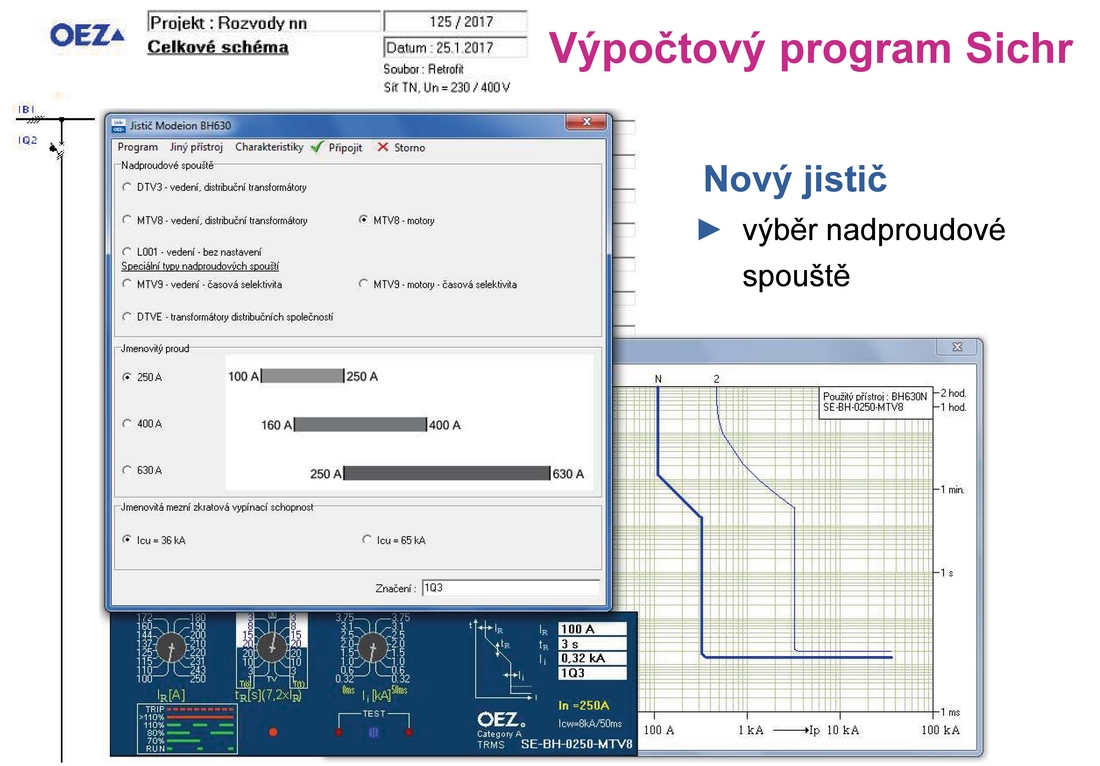Viewport: 1100px width, 766px height.
Task: Select MTV8 - vedení, distribuční transformátory
Action: coord(127,220)
